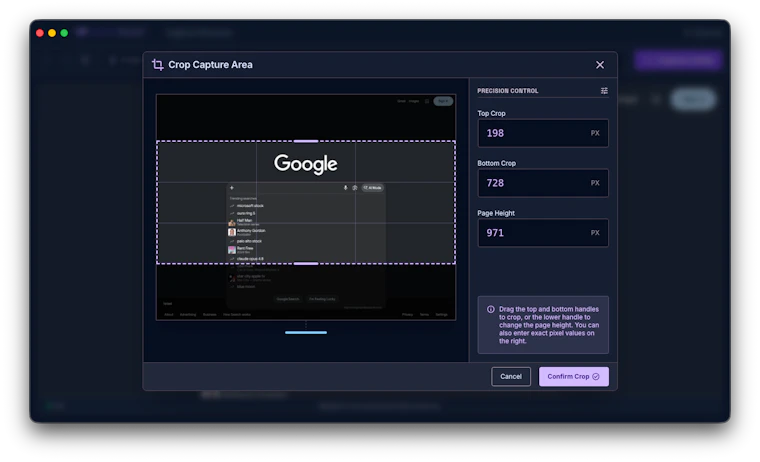760x462 pixels.
Task: Confirm the crop selection
Action: click(x=573, y=377)
